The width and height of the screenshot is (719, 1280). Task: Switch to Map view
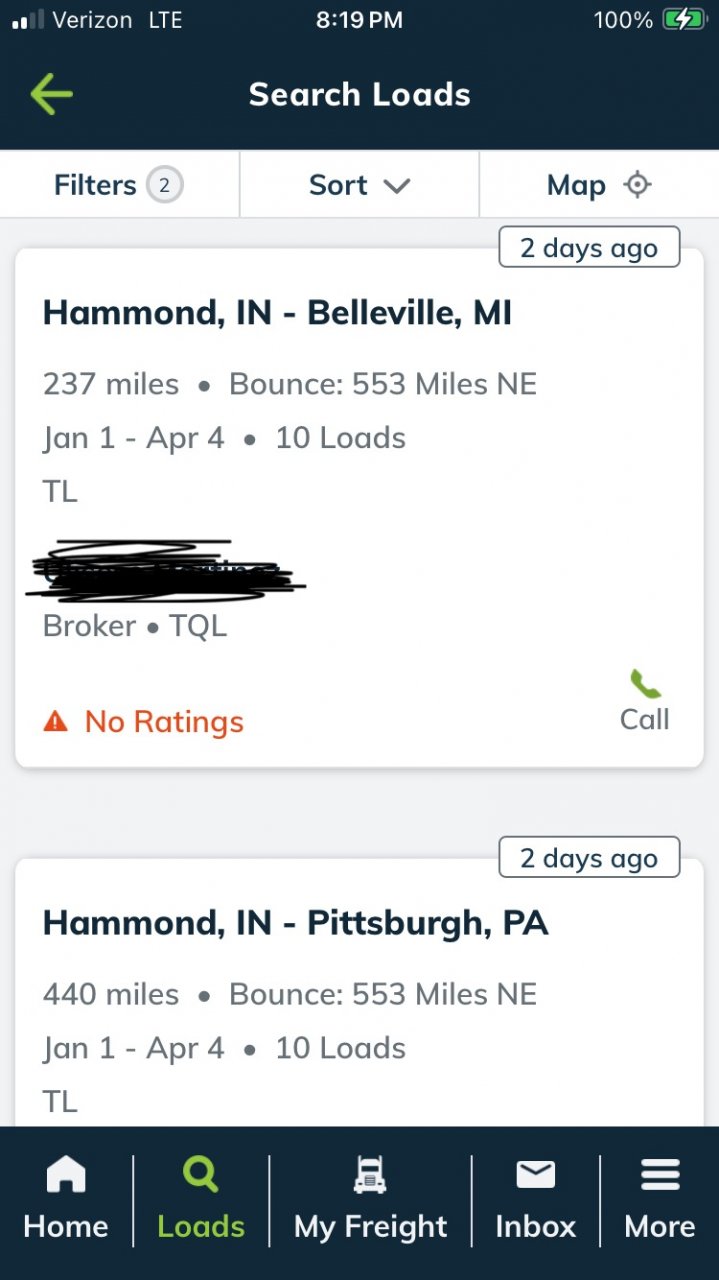coord(599,185)
